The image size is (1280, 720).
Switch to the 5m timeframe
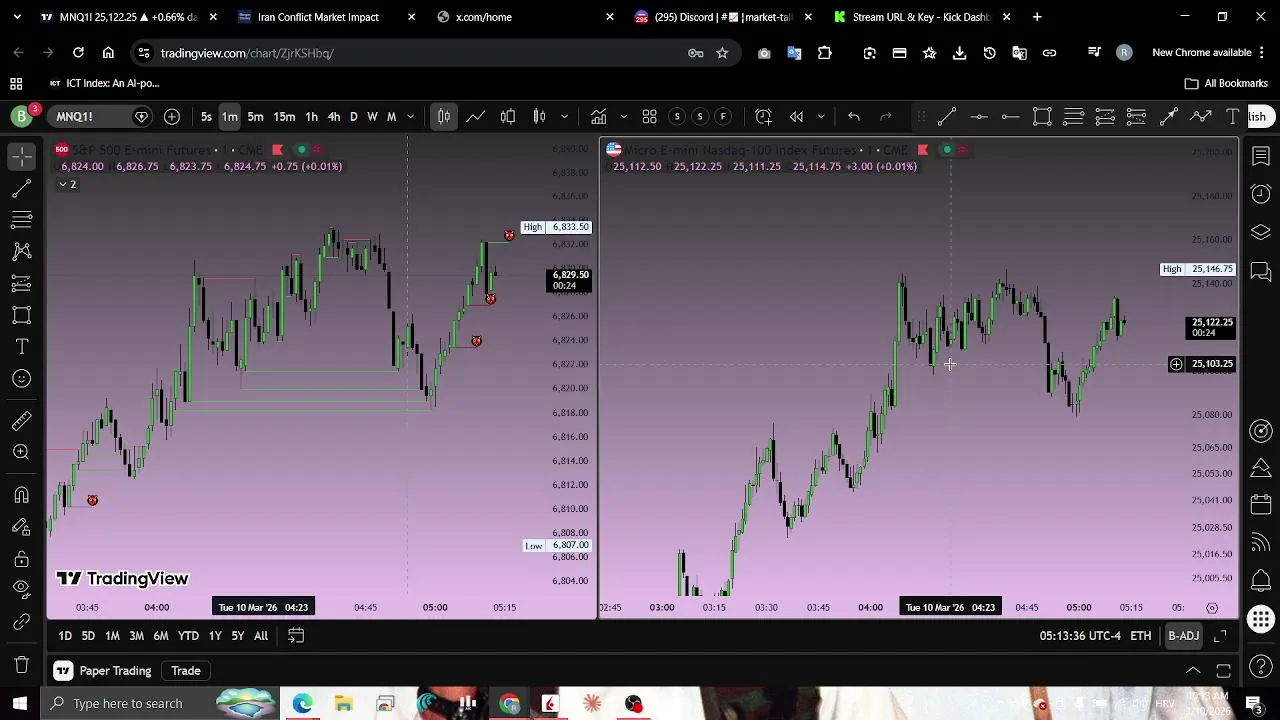pos(255,117)
